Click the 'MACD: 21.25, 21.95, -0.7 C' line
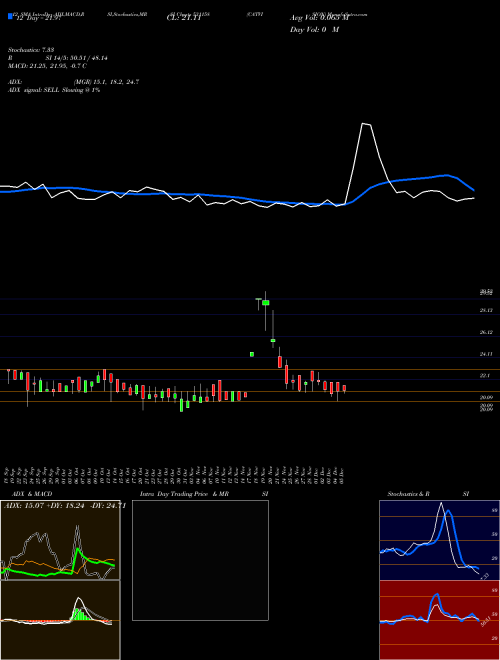The height and width of the screenshot is (660, 500). (x=48, y=66)
